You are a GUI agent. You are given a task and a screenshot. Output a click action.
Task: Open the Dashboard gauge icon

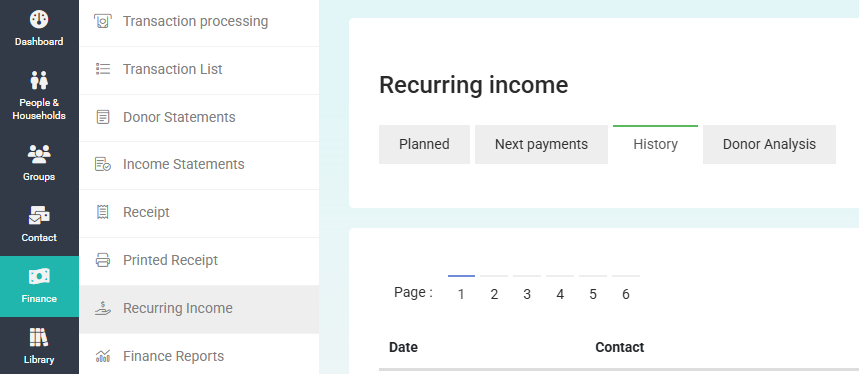point(39,20)
